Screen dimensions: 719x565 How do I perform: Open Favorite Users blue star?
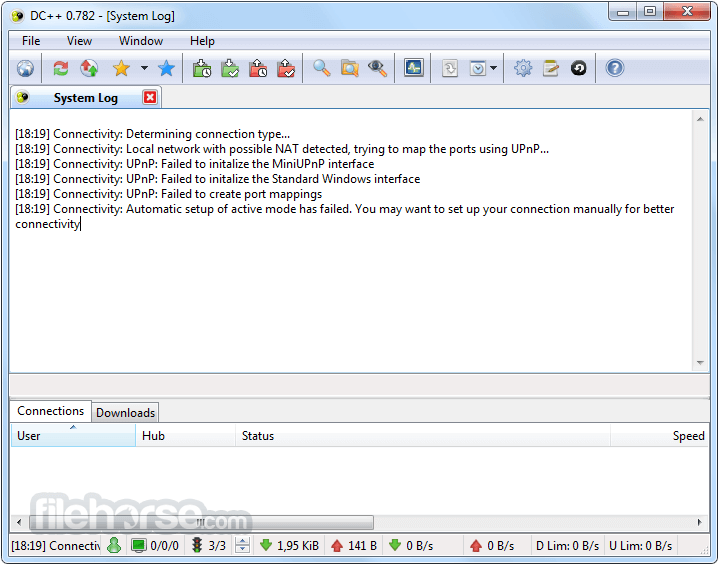166,69
